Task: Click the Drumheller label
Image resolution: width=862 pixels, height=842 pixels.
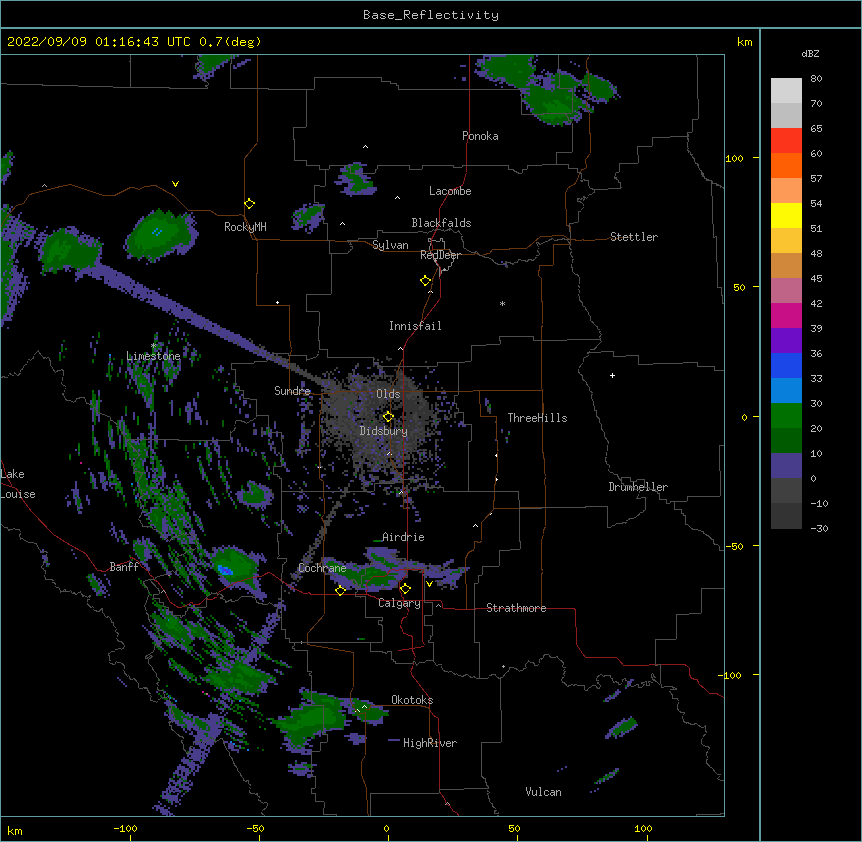Action: click(x=638, y=487)
